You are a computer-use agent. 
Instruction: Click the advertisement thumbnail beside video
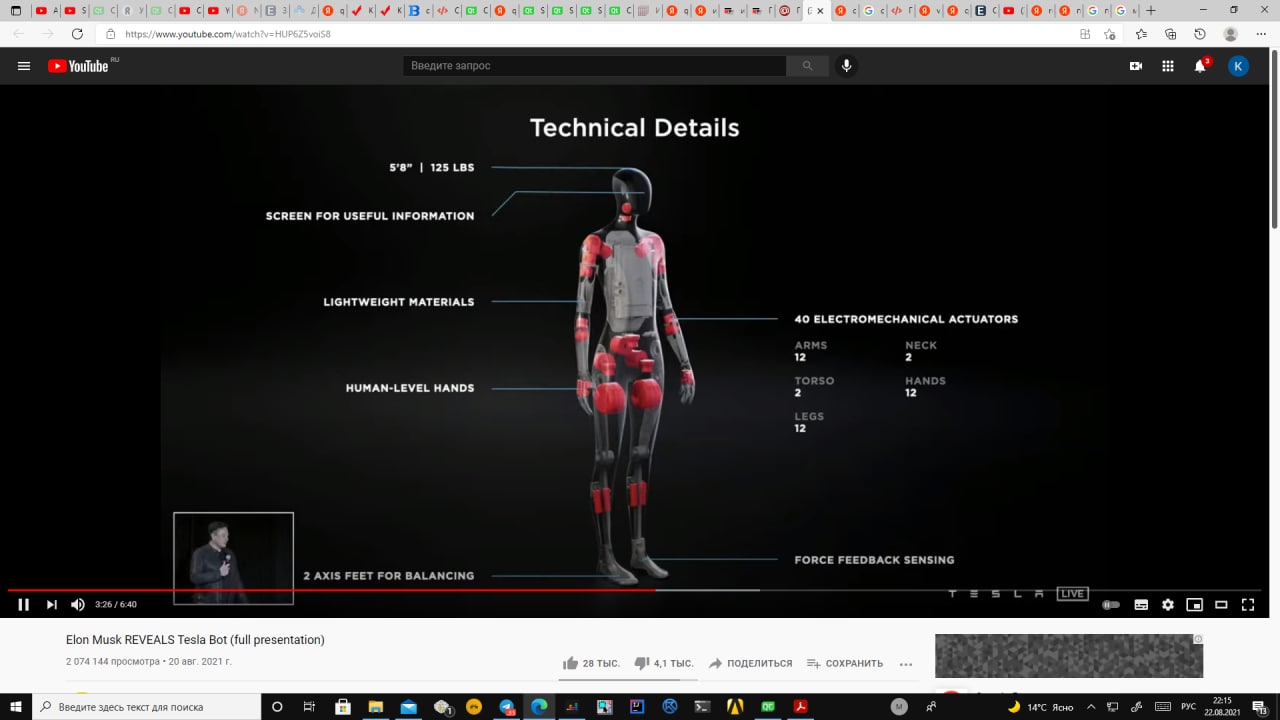[1069, 656]
